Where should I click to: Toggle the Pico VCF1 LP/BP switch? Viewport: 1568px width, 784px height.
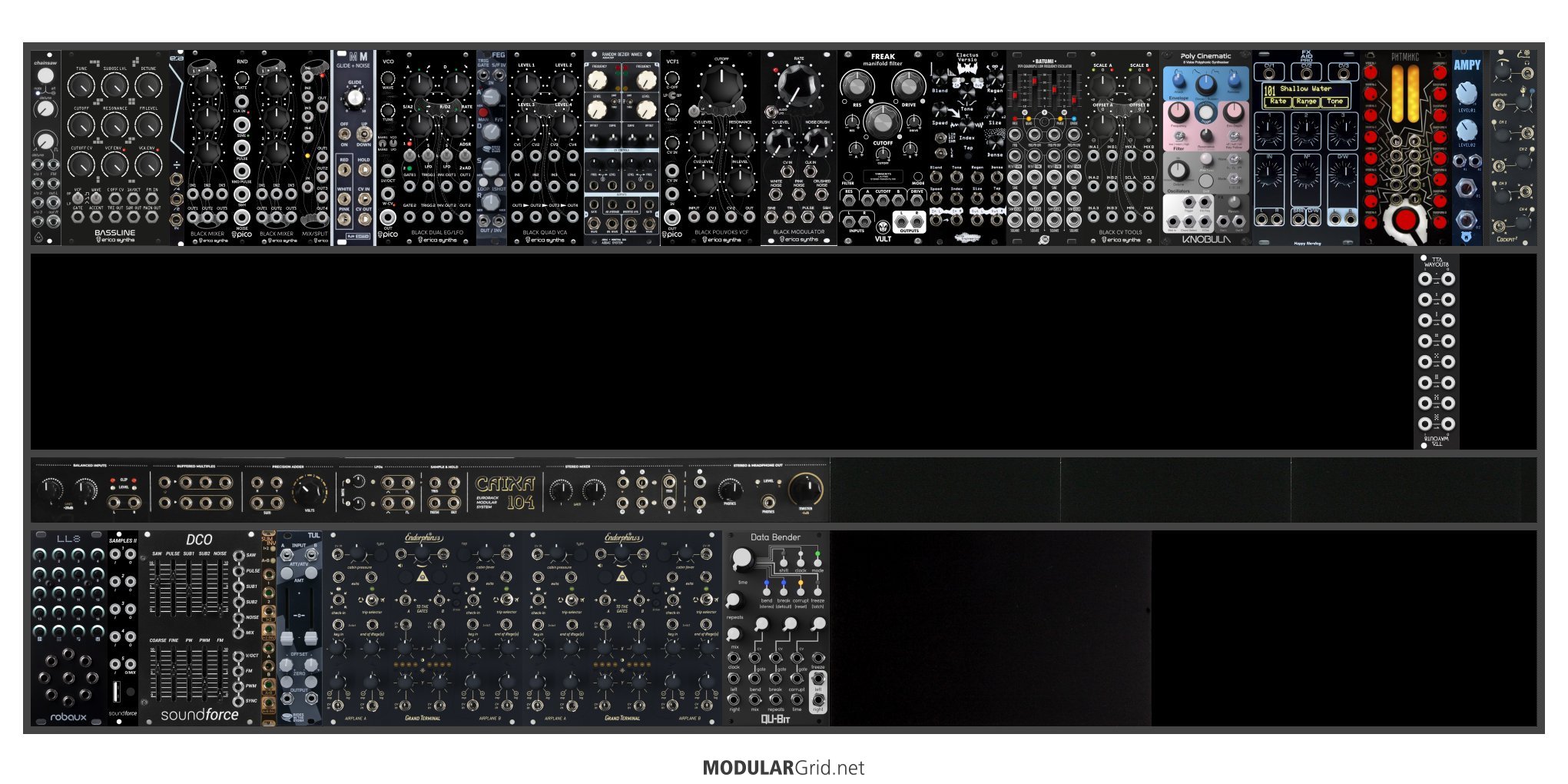click(672, 97)
